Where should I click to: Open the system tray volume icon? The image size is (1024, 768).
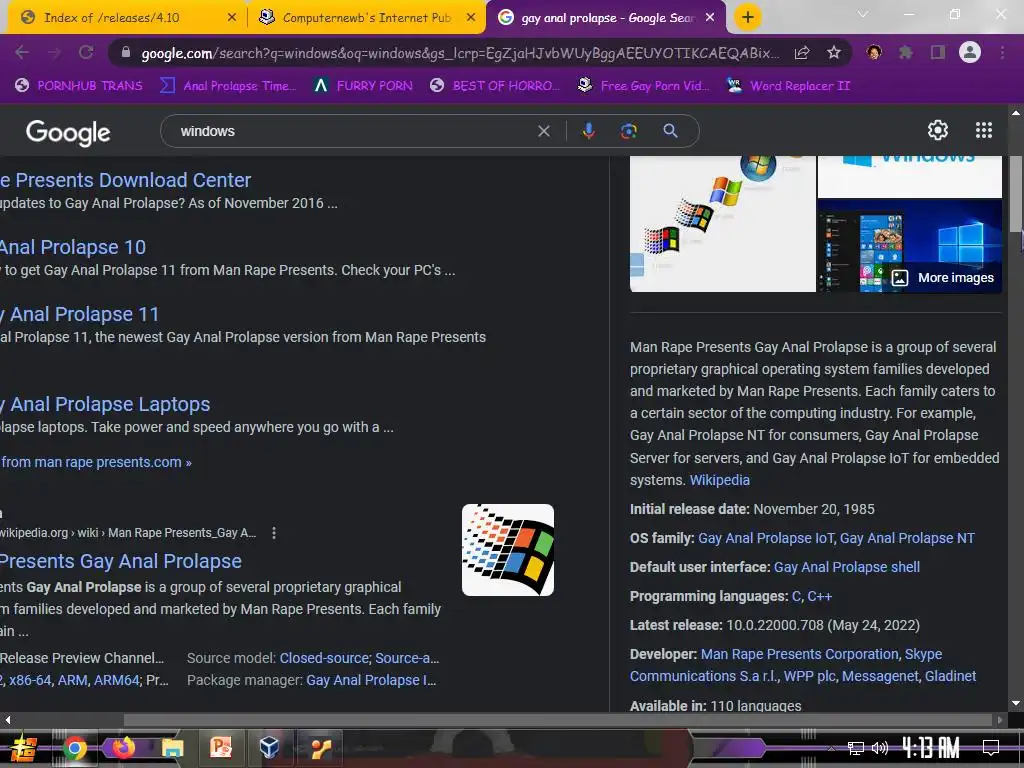click(x=880, y=748)
